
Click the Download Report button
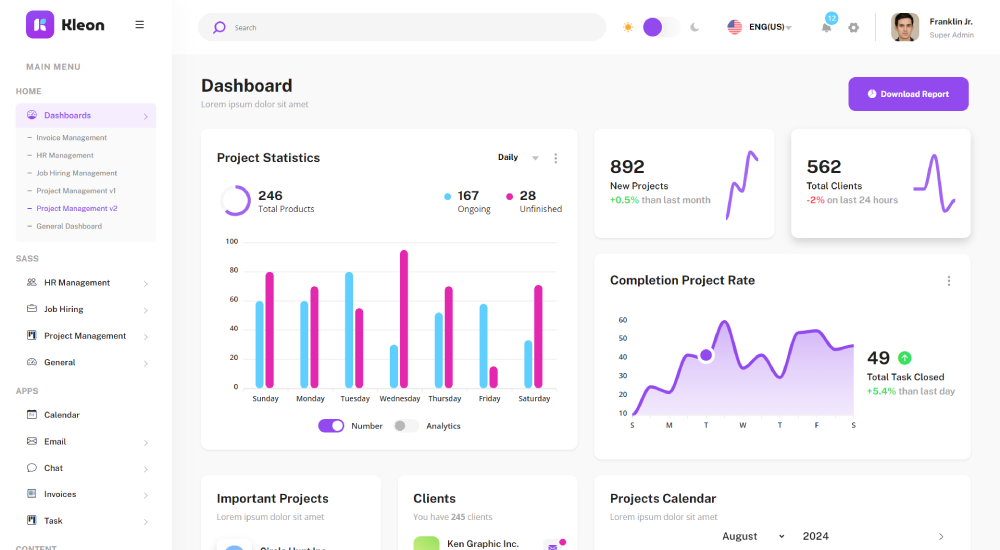[908, 94]
